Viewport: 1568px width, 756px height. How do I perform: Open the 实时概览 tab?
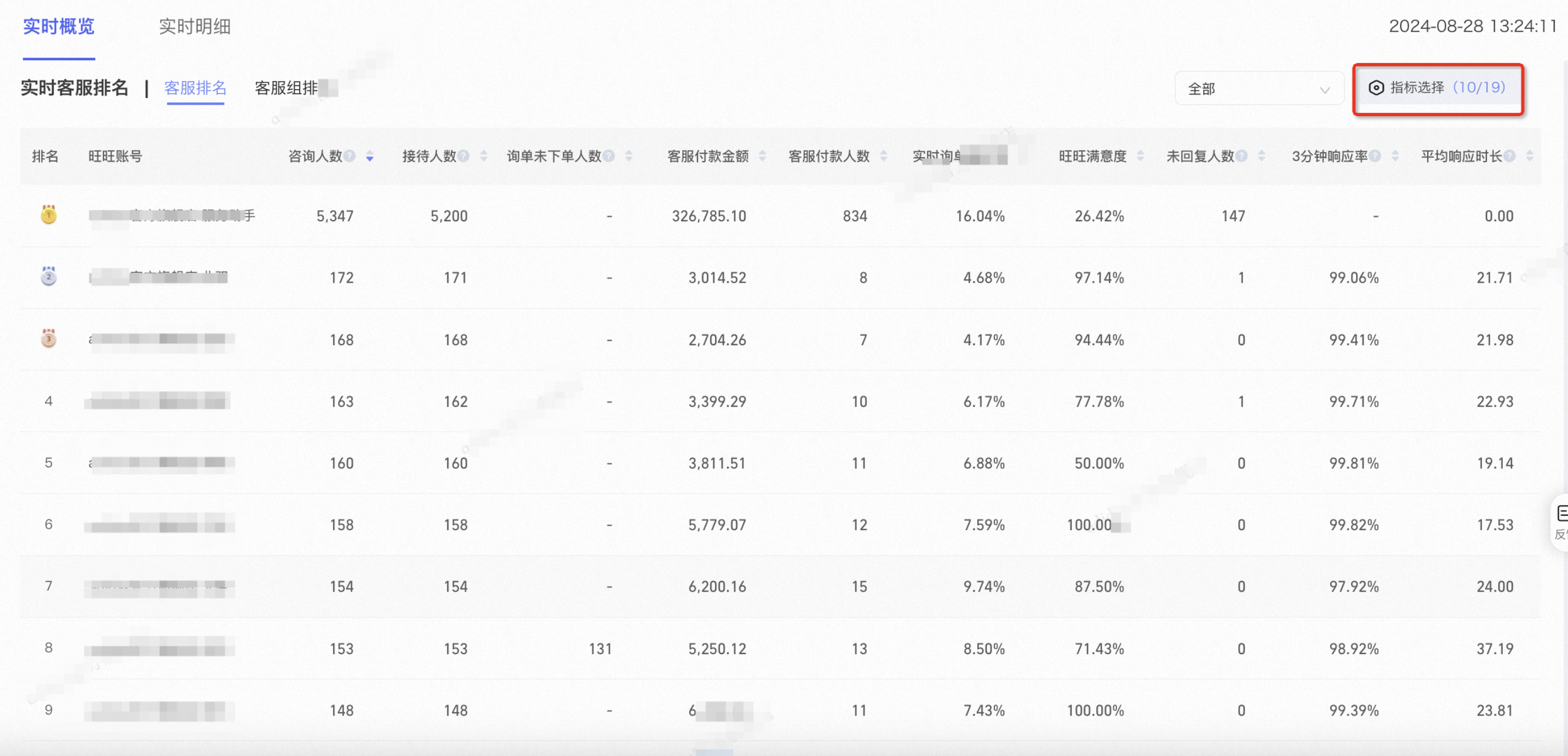point(59,27)
